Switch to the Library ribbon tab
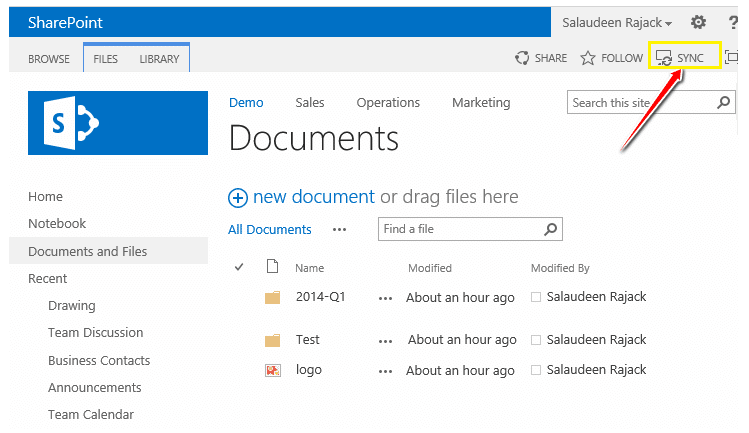Image resolution: width=749 pixels, height=433 pixels. pyautogui.click(x=159, y=59)
